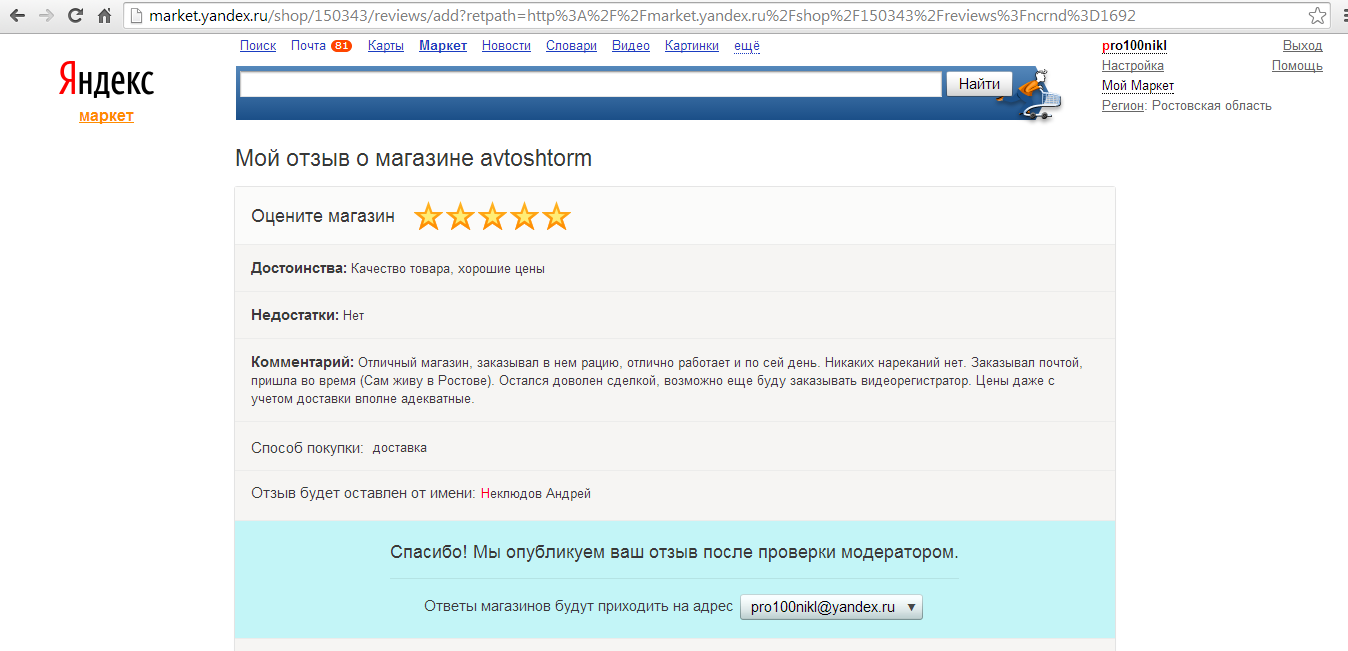Click the reviewer name Неклюдов Андрей
The width and height of the screenshot is (1348, 651).
click(536, 494)
